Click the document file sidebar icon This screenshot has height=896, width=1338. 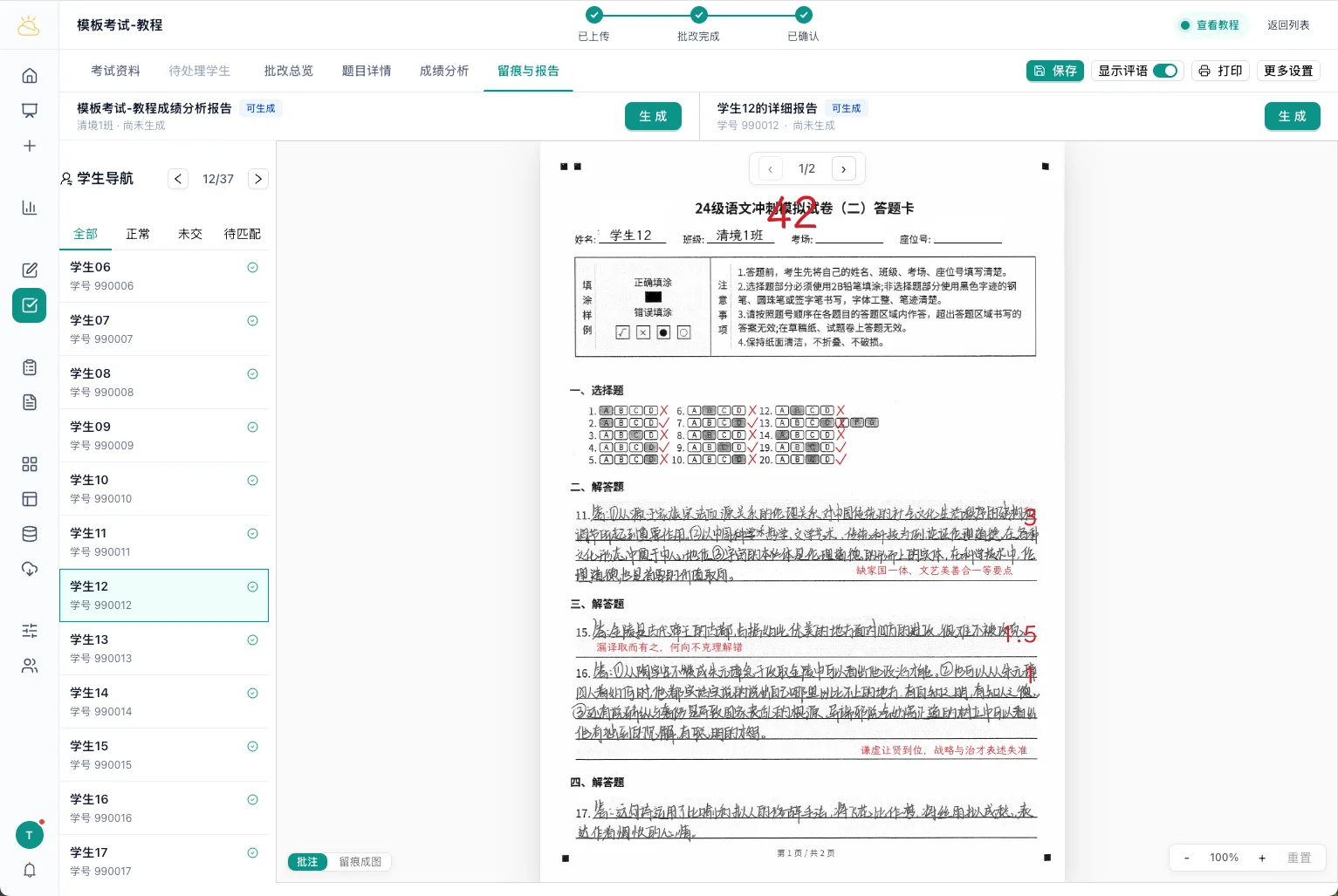click(x=30, y=402)
